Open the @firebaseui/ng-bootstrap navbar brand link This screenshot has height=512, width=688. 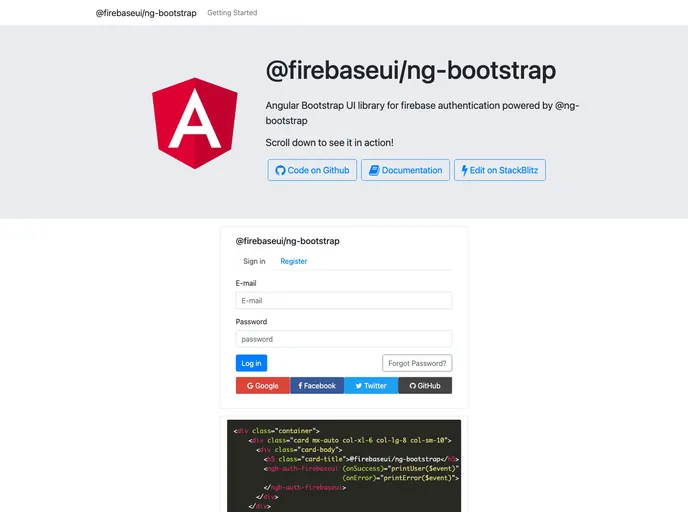click(x=146, y=13)
